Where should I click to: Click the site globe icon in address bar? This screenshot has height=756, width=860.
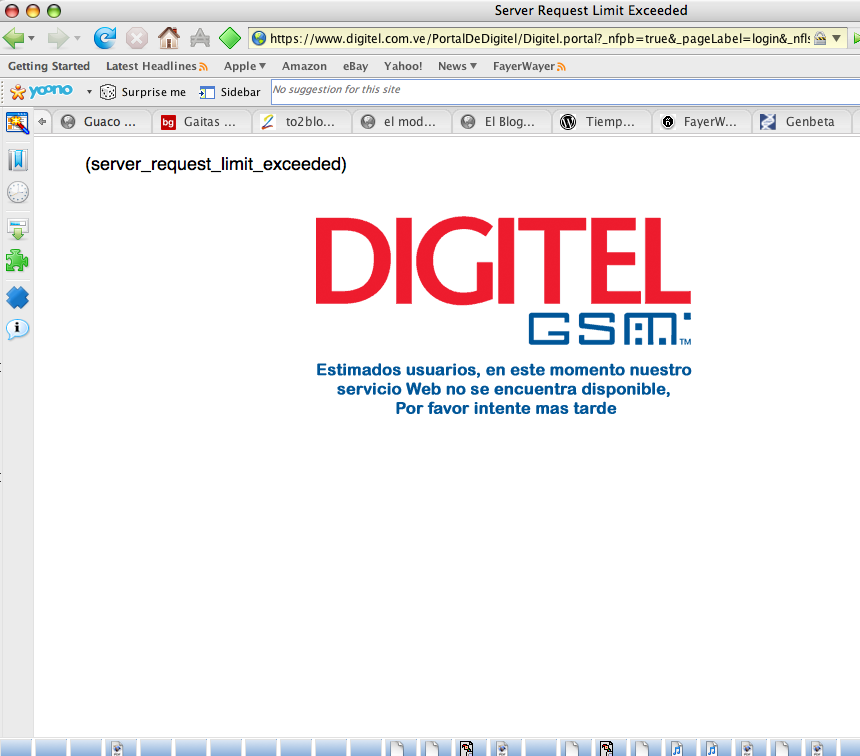click(259, 38)
